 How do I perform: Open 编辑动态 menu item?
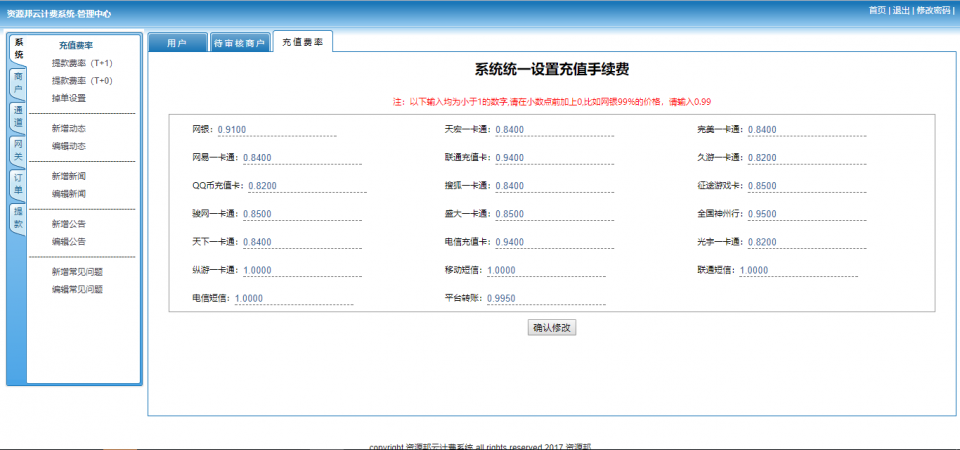point(69,146)
